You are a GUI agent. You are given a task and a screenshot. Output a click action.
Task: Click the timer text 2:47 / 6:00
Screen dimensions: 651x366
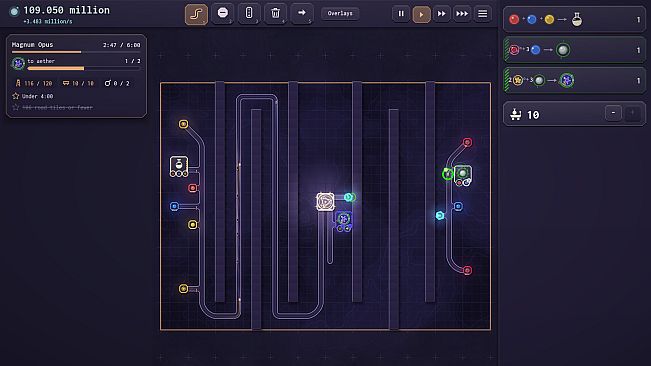pos(122,45)
